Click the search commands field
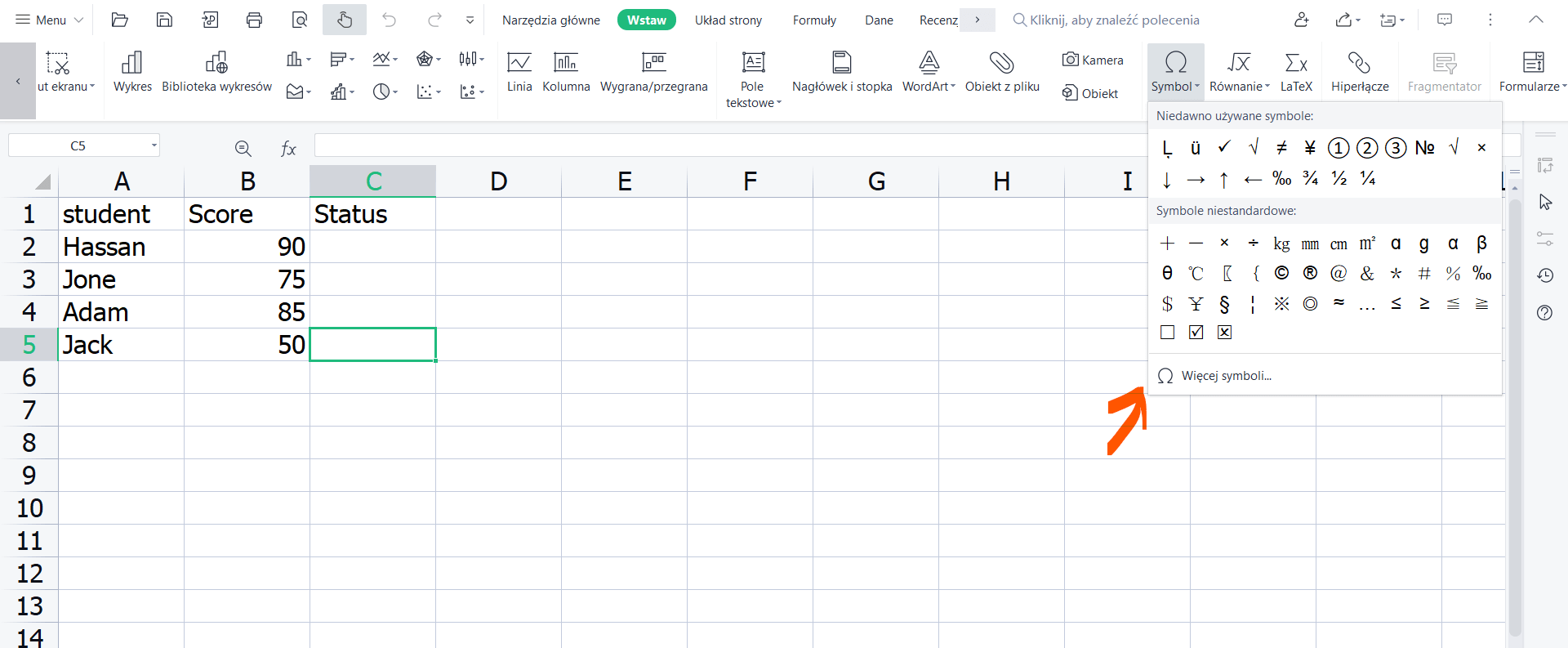1568x648 pixels. 1115,20
